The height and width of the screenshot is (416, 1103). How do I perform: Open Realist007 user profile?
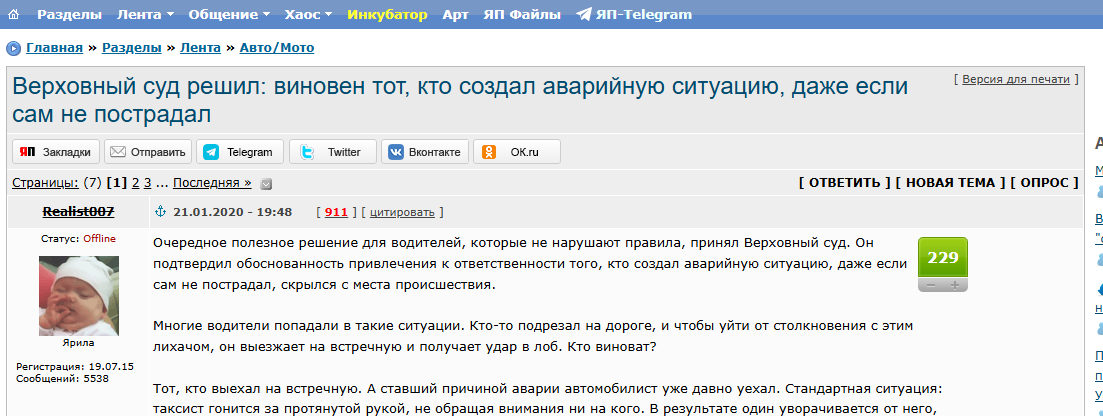[79, 212]
